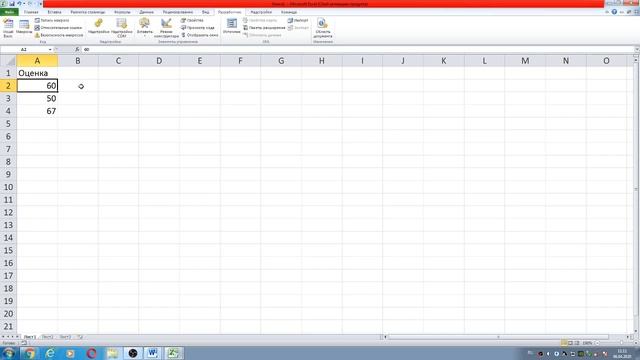
Task: Click the Name Box field
Action: click(x=24, y=49)
